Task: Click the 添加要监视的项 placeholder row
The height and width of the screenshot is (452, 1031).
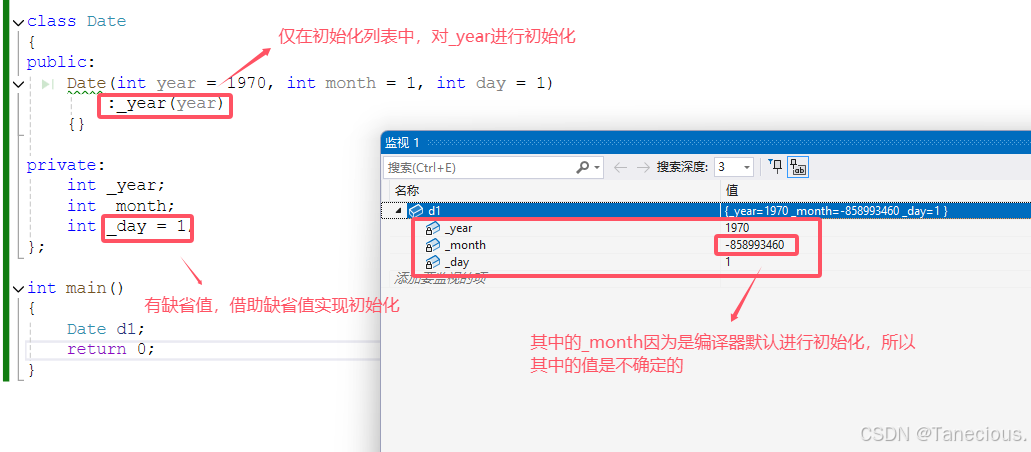Action: click(440, 279)
